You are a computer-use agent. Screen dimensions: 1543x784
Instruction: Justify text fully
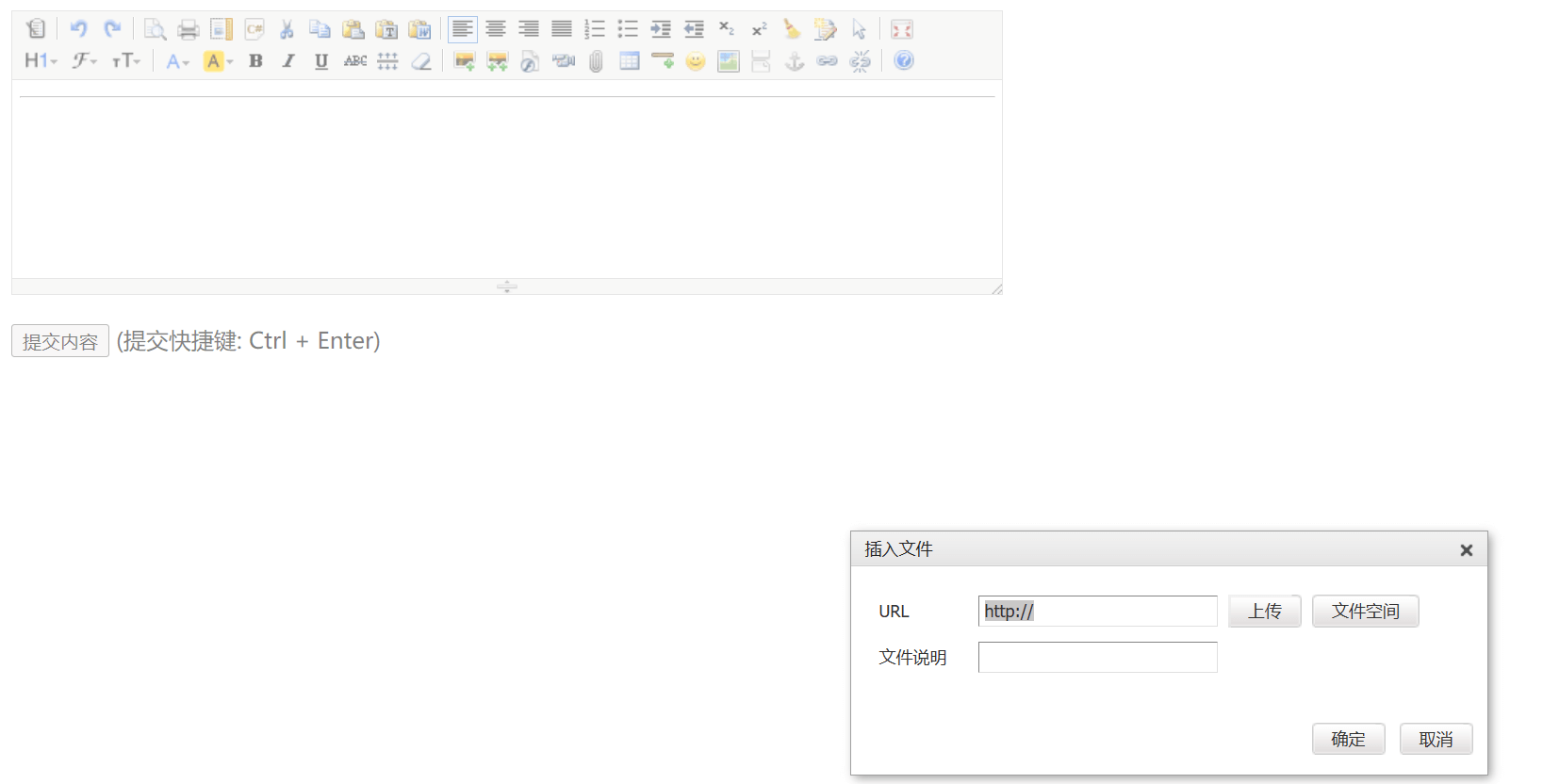click(x=562, y=29)
